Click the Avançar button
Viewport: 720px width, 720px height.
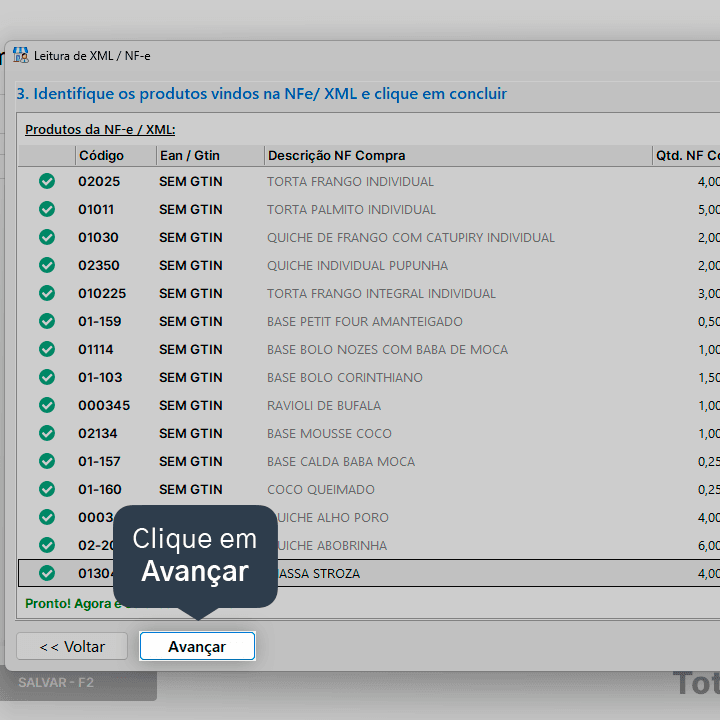click(197, 646)
